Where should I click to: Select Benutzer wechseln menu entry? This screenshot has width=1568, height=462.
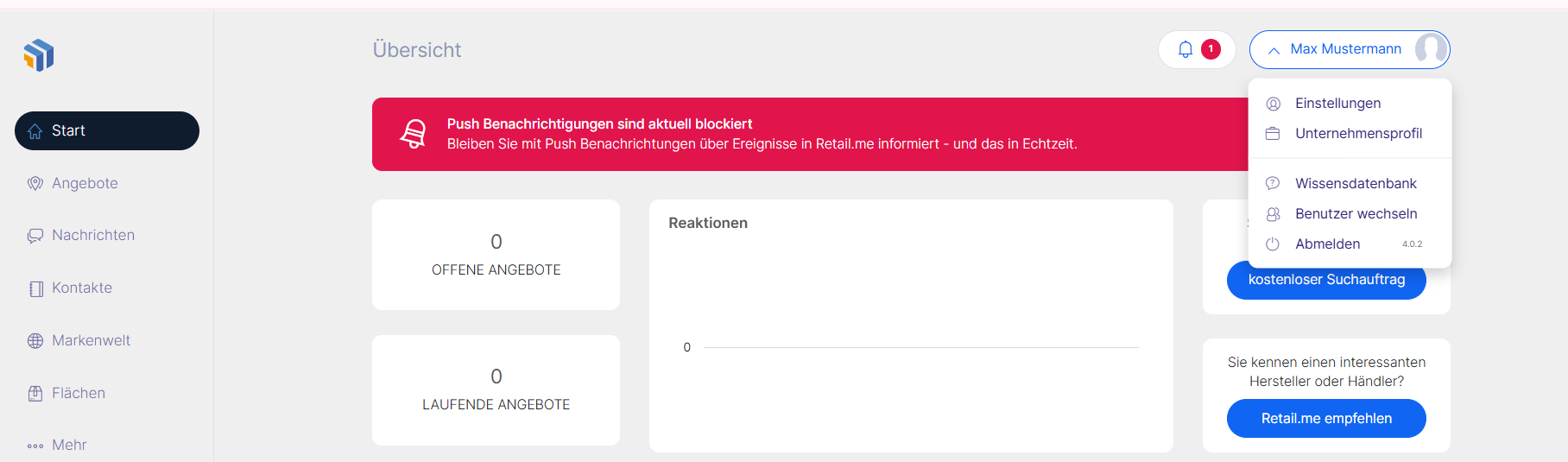click(1356, 214)
